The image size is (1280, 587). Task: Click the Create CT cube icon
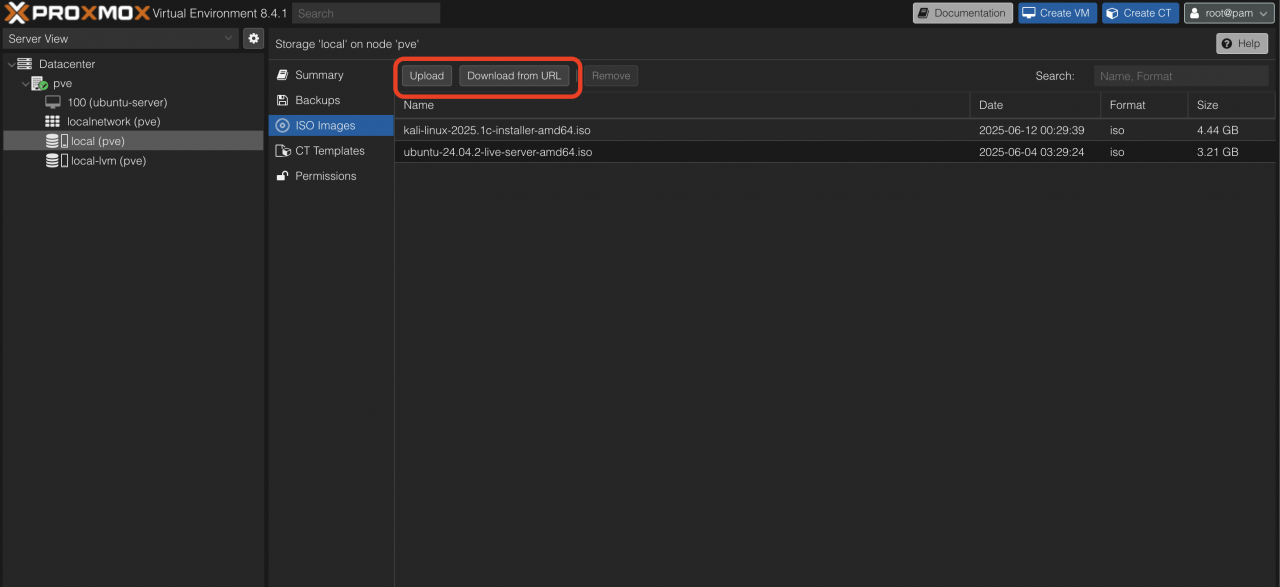click(x=1113, y=13)
